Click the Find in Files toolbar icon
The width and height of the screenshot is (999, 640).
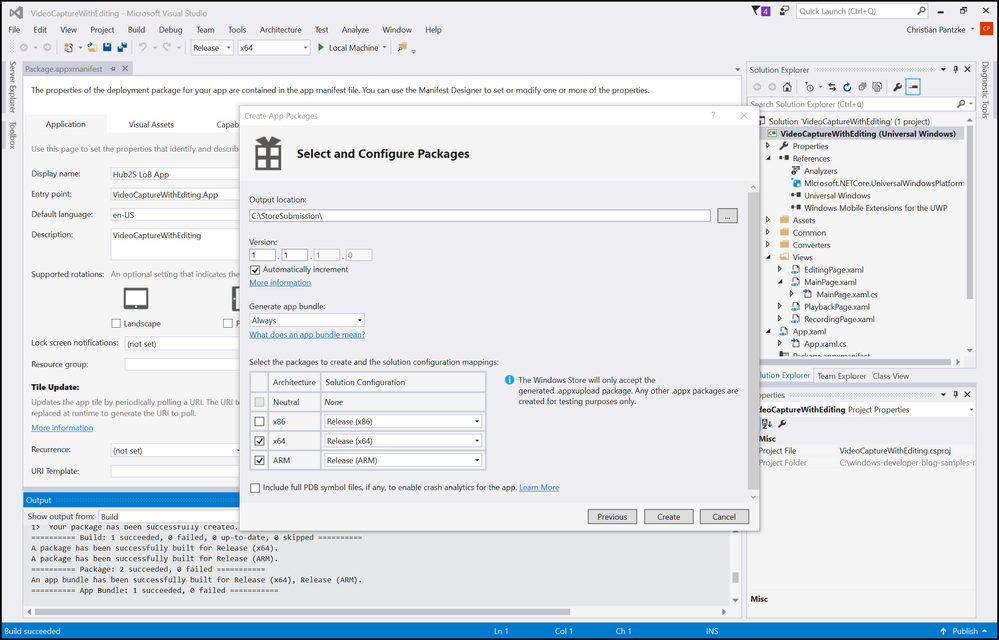point(402,47)
